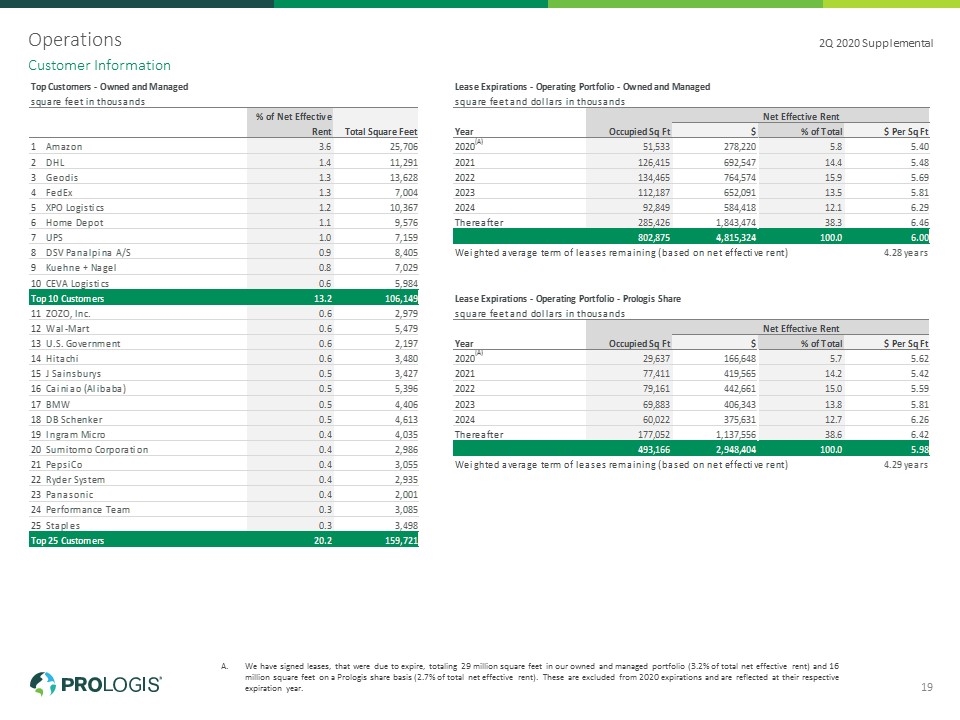This screenshot has width=960, height=720.
Task: Select the '4.29 years' weighted average term
Action: click(906, 465)
